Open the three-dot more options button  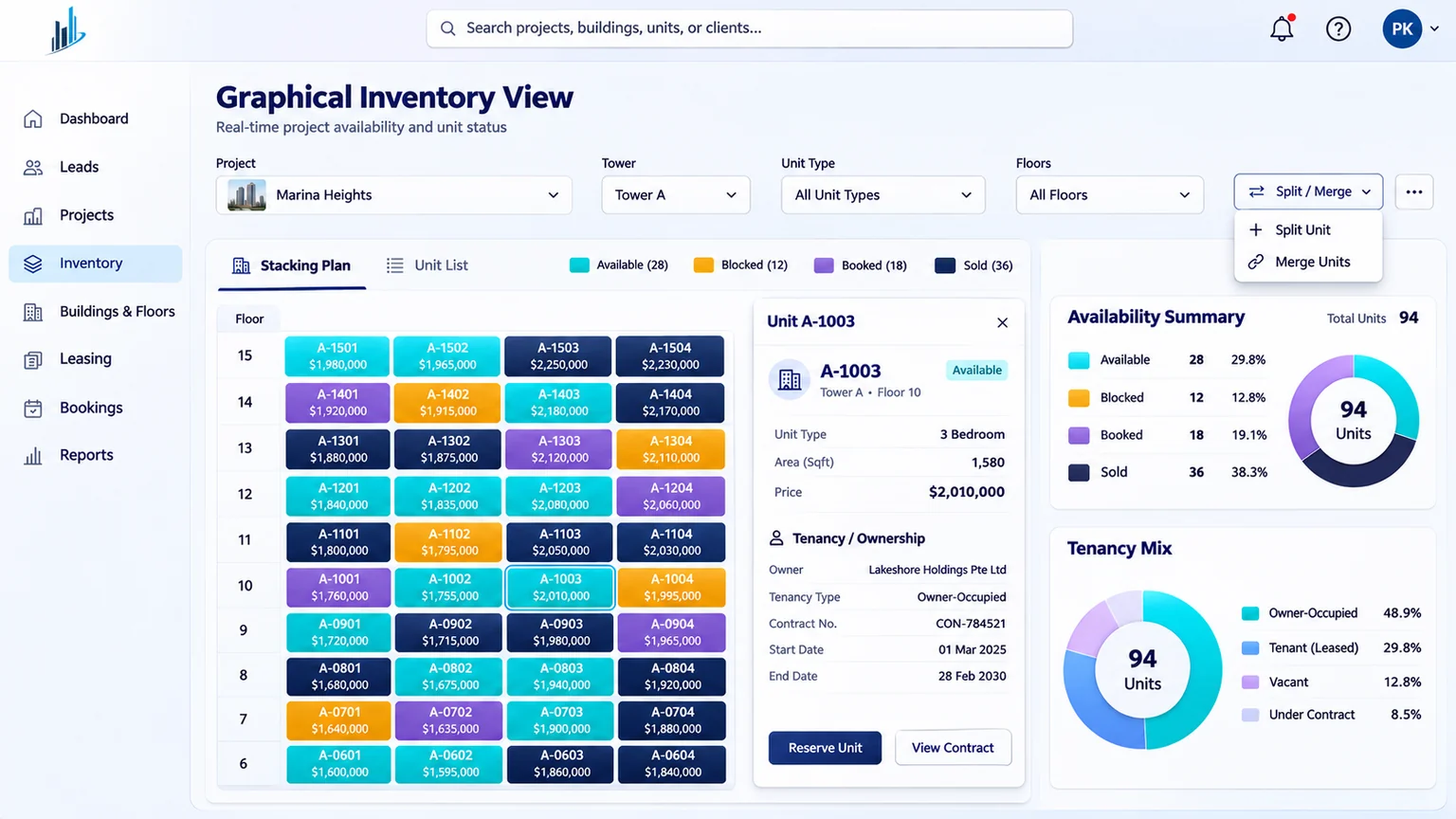click(x=1413, y=191)
